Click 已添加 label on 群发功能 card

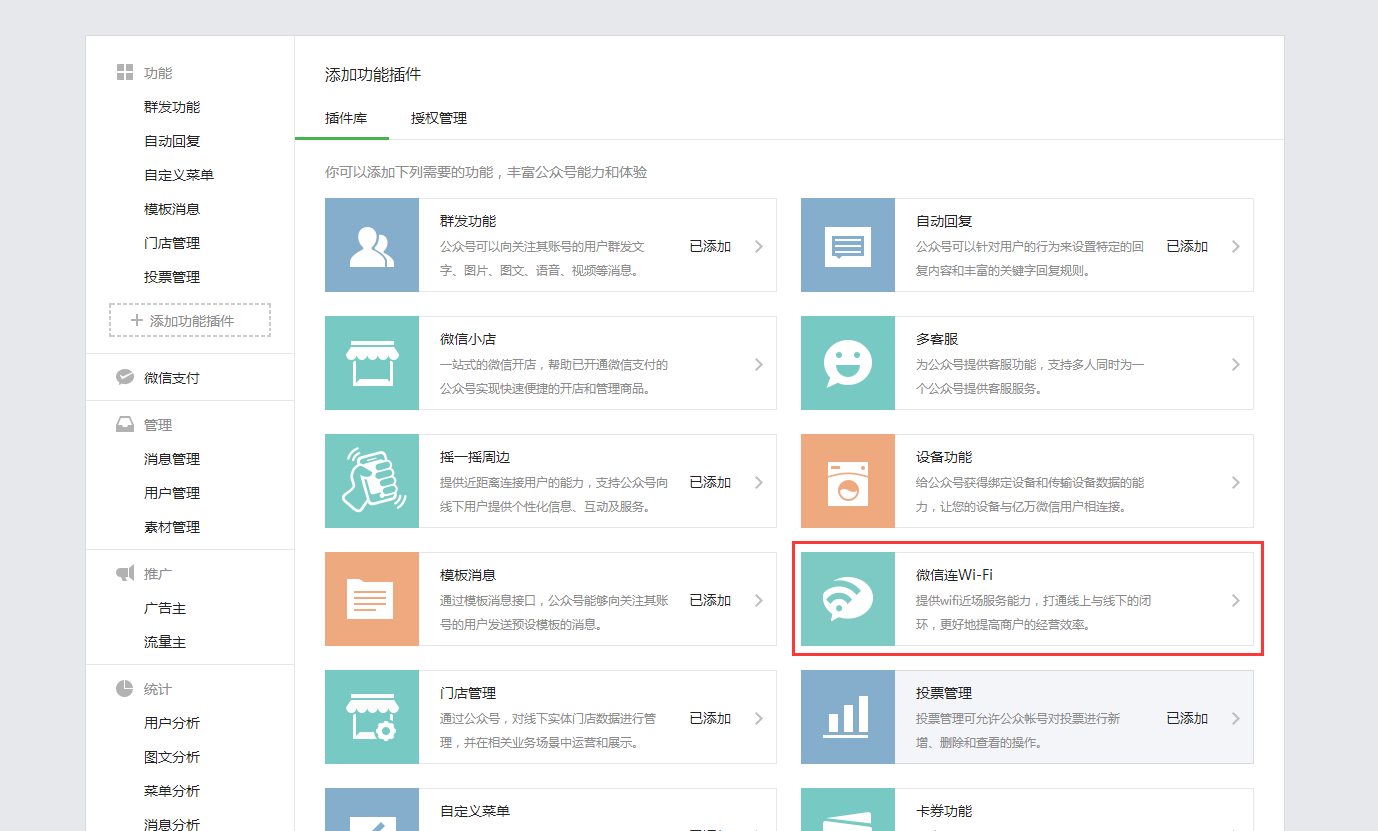pyautogui.click(x=710, y=246)
